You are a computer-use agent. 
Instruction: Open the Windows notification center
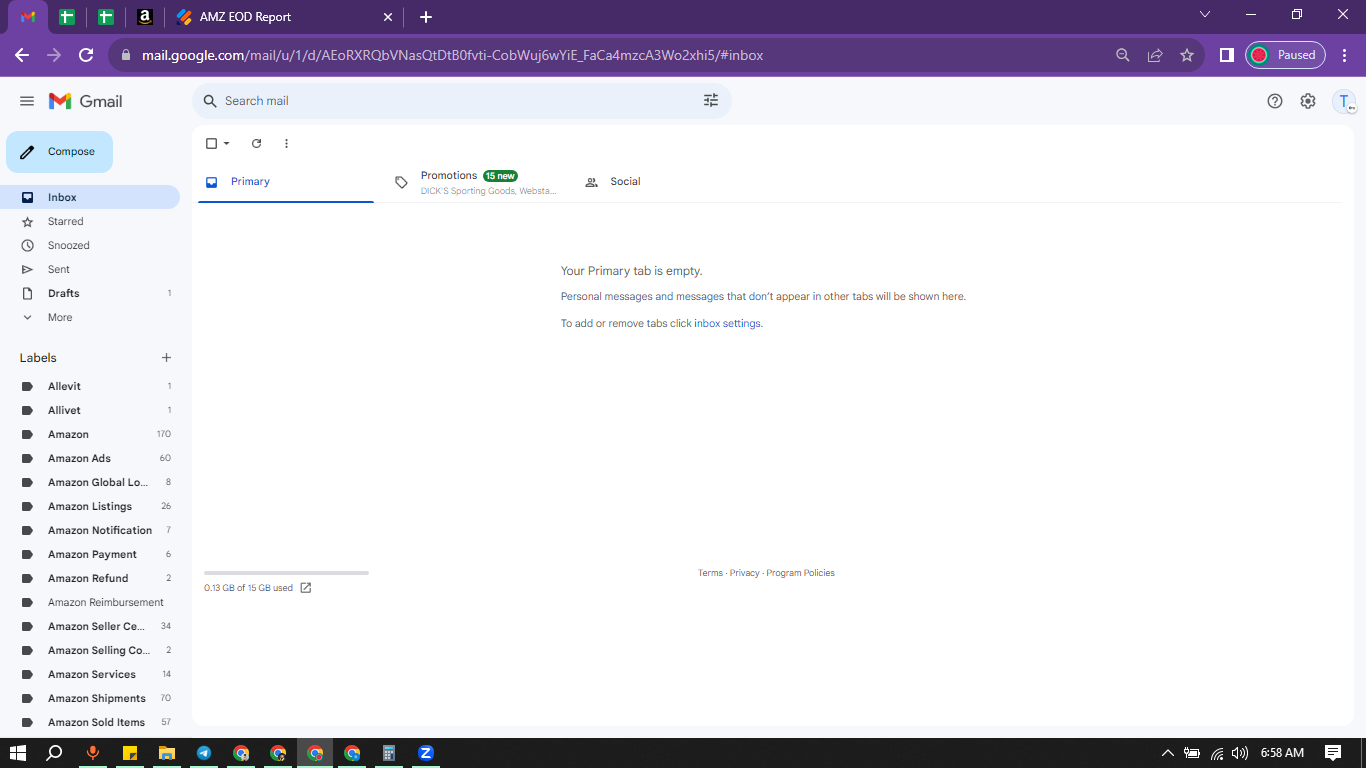[1333, 753]
